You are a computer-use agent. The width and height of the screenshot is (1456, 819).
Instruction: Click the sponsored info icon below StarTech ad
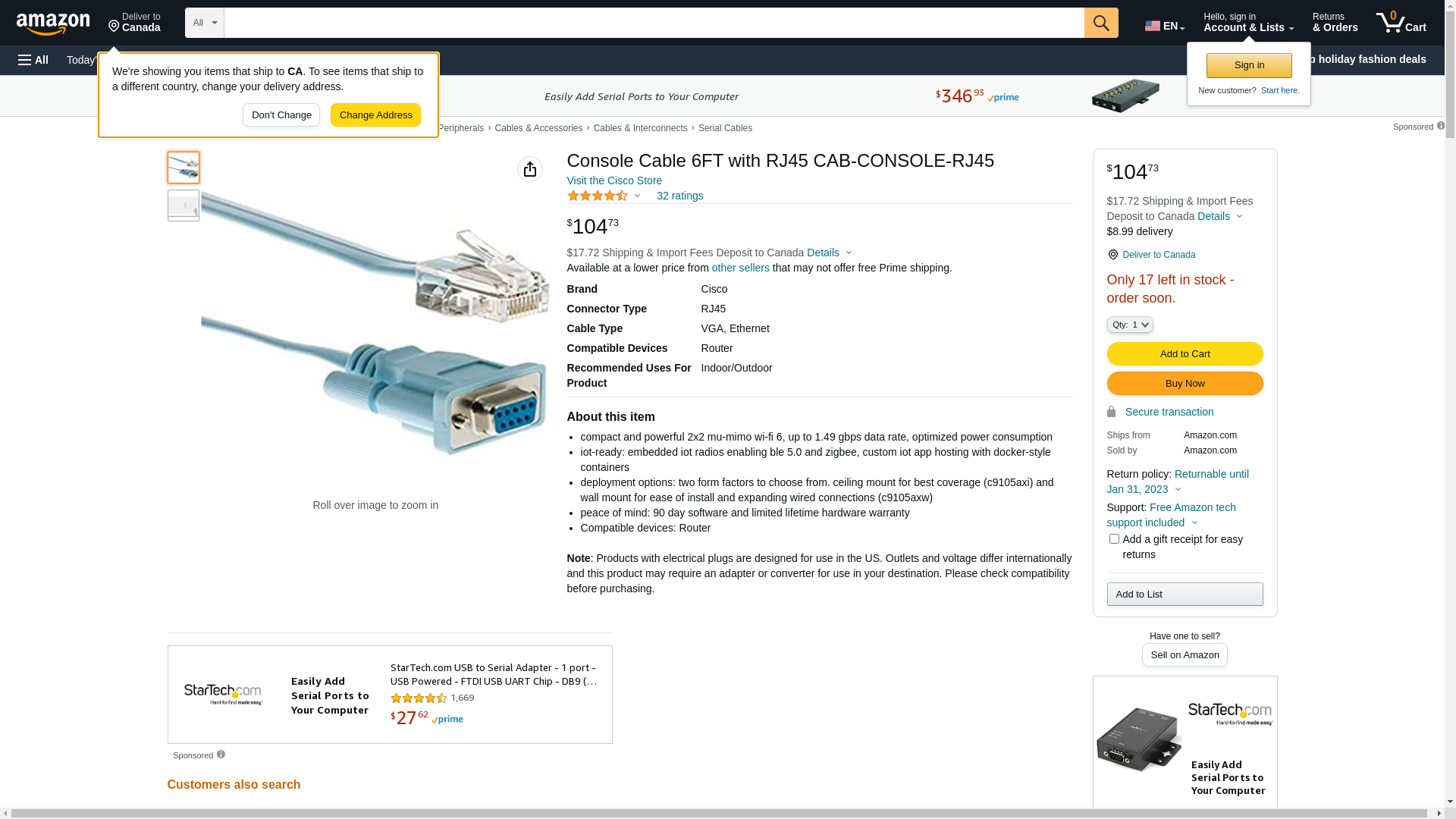(x=221, y=755)
